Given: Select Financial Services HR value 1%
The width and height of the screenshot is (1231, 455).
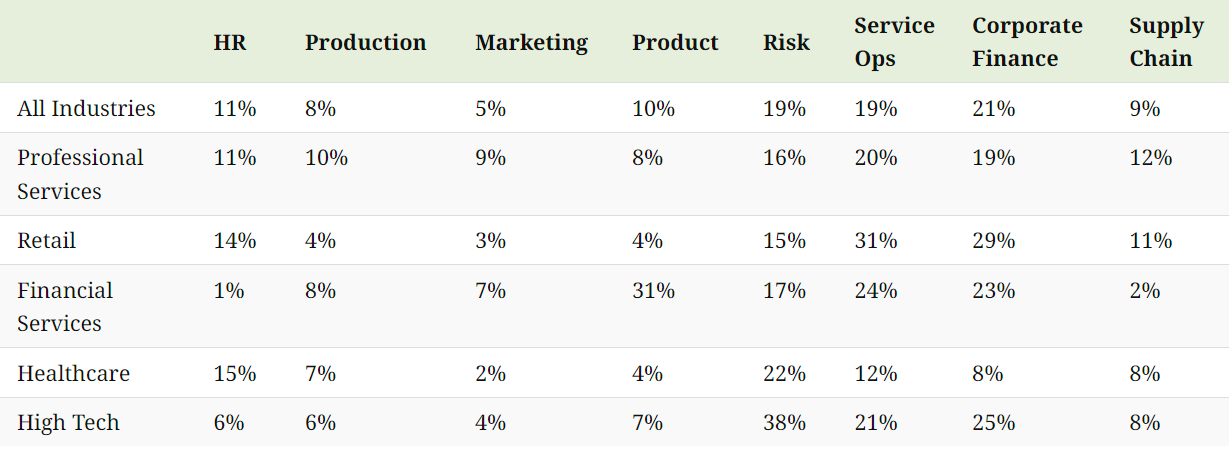Looking at the screenshot, I should (x=229, y=291).
